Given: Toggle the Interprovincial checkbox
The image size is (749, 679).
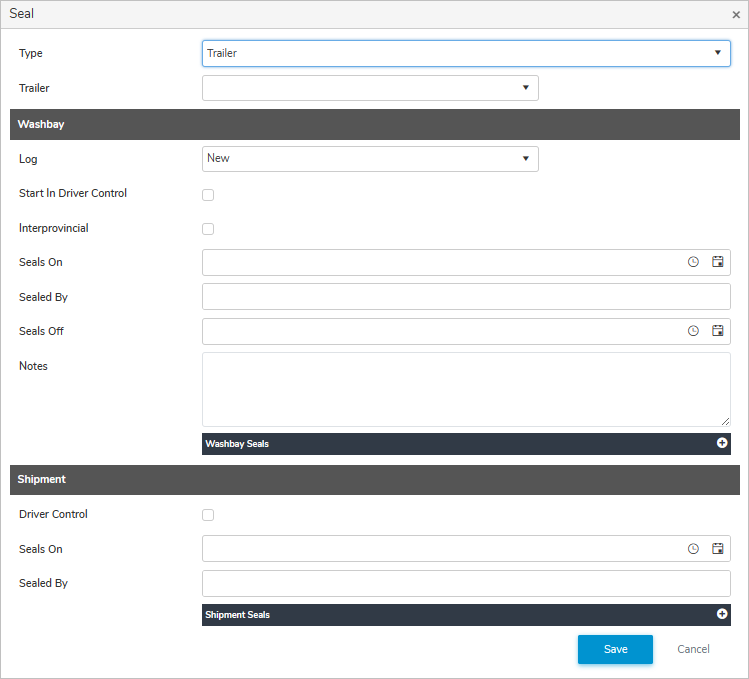Looking at the screenshot, I should pyautogui.click(x=208, y=229).
